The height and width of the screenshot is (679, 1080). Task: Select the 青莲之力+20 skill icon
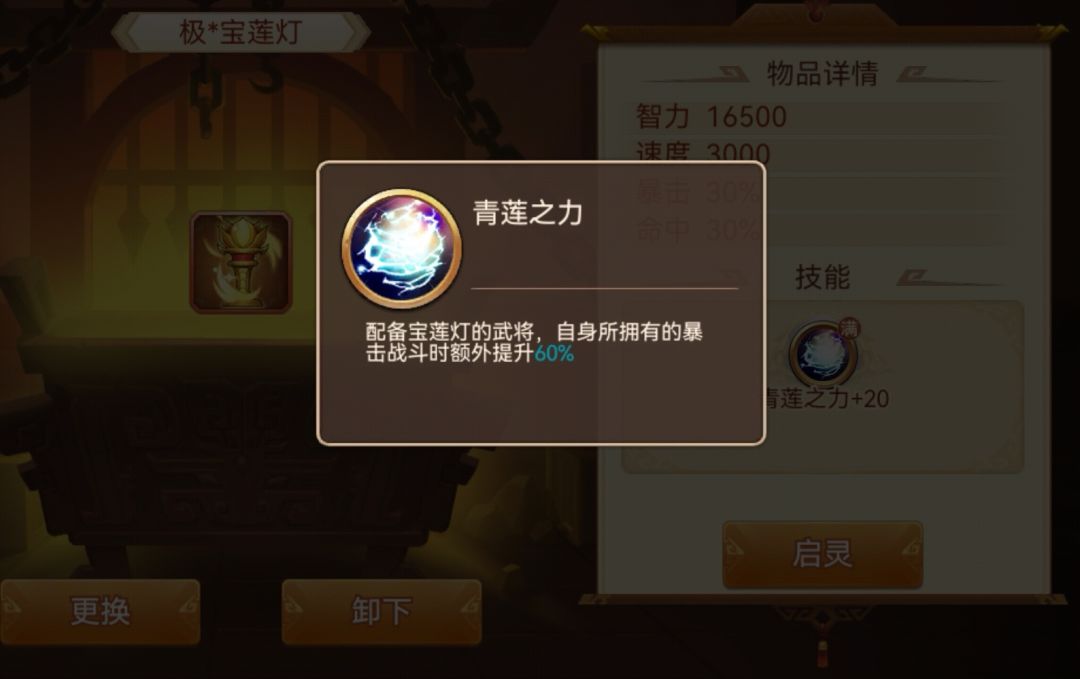click(823, 354)
